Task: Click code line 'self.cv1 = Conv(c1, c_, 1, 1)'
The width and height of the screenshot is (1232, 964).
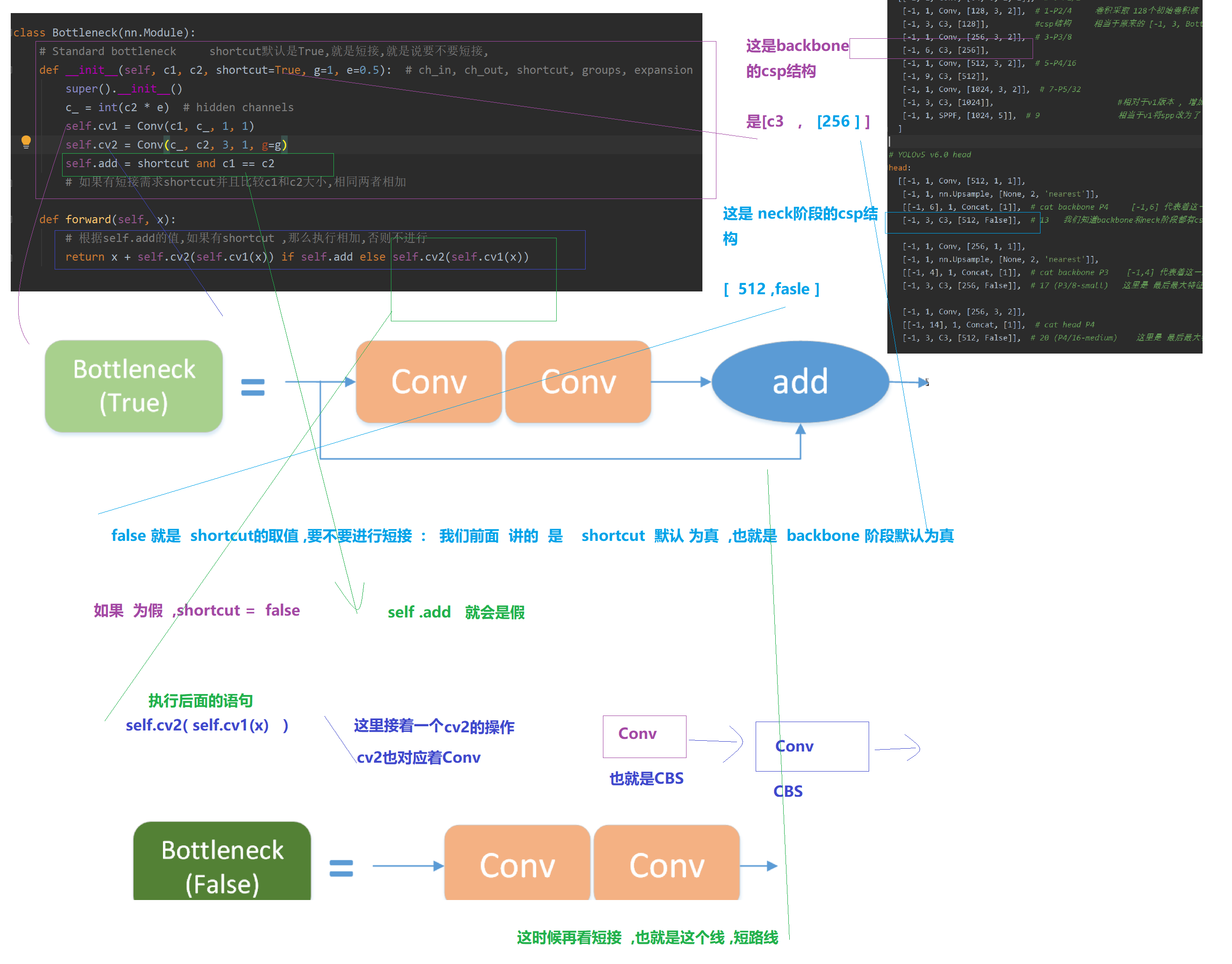Action: [160, 125]
